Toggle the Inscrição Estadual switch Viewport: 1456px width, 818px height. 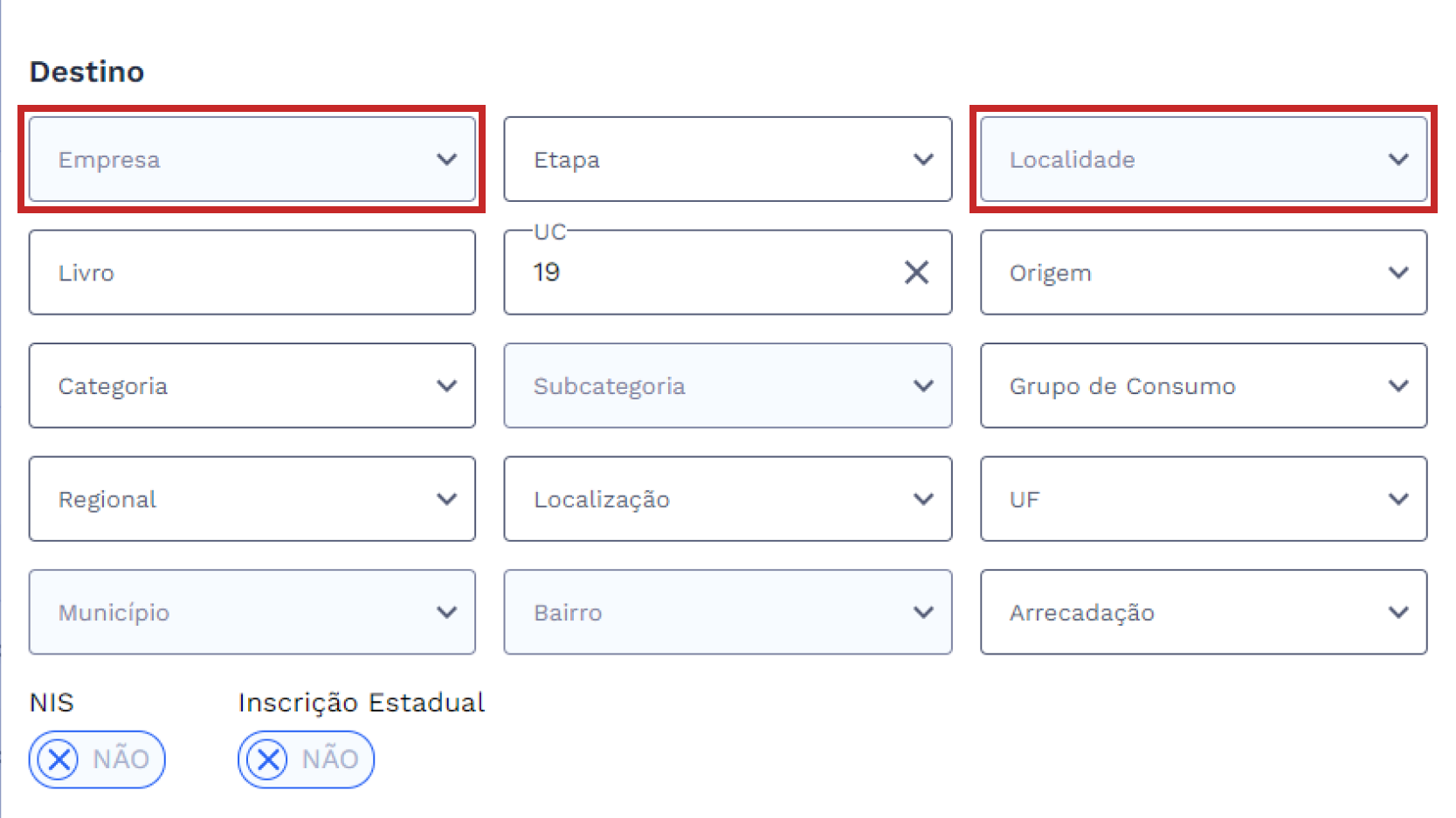[x=306, y=759]
